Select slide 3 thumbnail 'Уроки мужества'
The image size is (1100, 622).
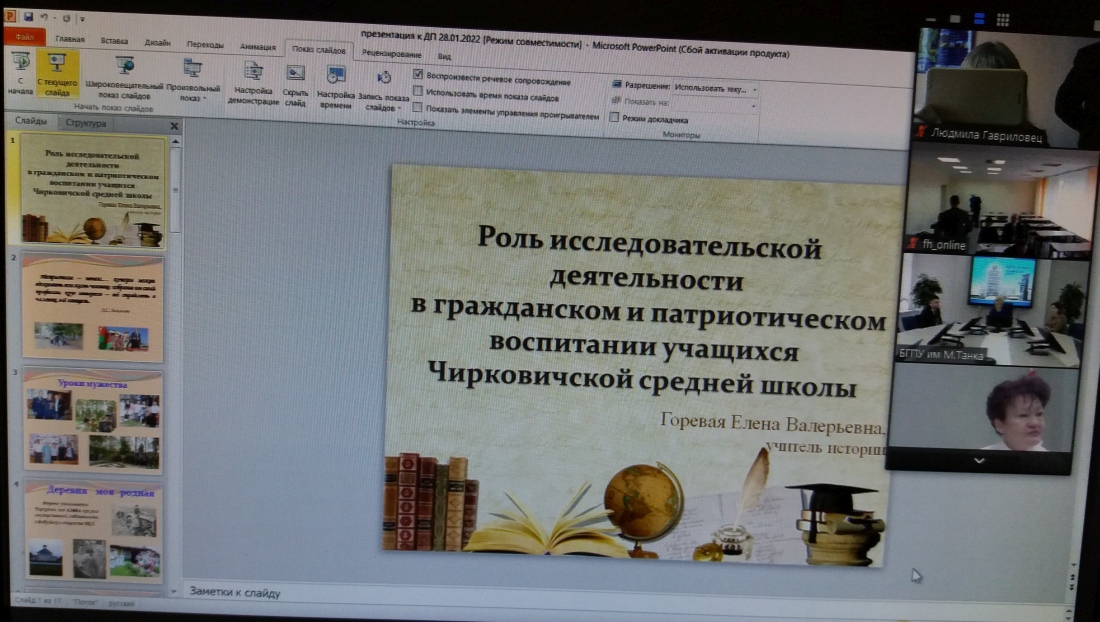93,420
